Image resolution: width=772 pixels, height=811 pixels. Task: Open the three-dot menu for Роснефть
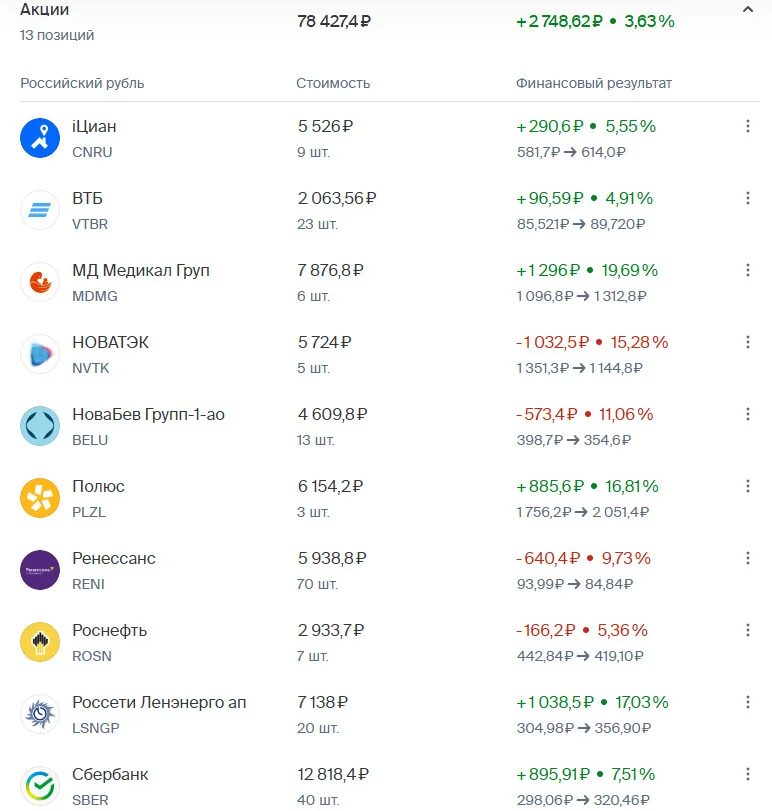(x=748, y=630)
